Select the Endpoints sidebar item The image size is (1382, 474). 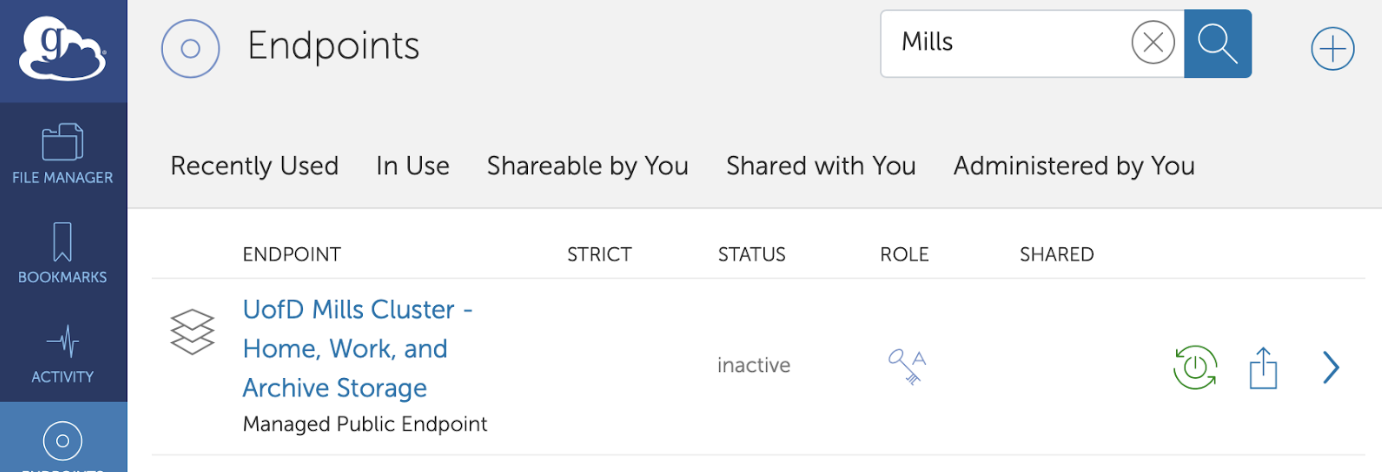click(62, 442)
